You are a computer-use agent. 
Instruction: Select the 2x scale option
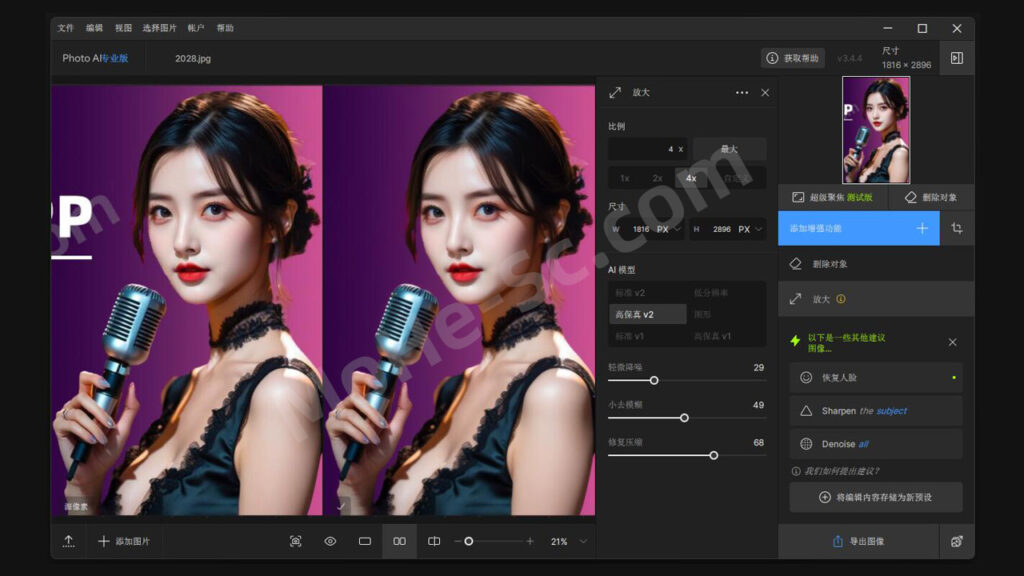pos(657,178)
